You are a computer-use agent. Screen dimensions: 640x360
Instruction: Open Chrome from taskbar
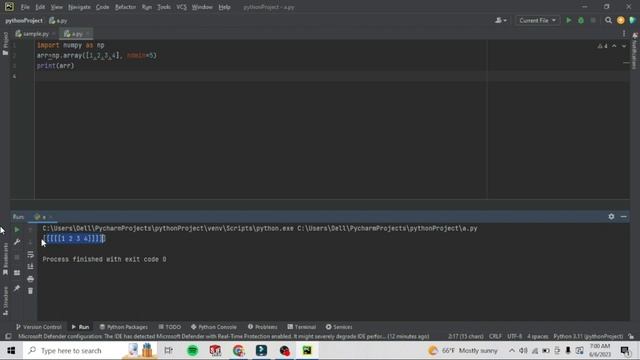coord(238,351)
